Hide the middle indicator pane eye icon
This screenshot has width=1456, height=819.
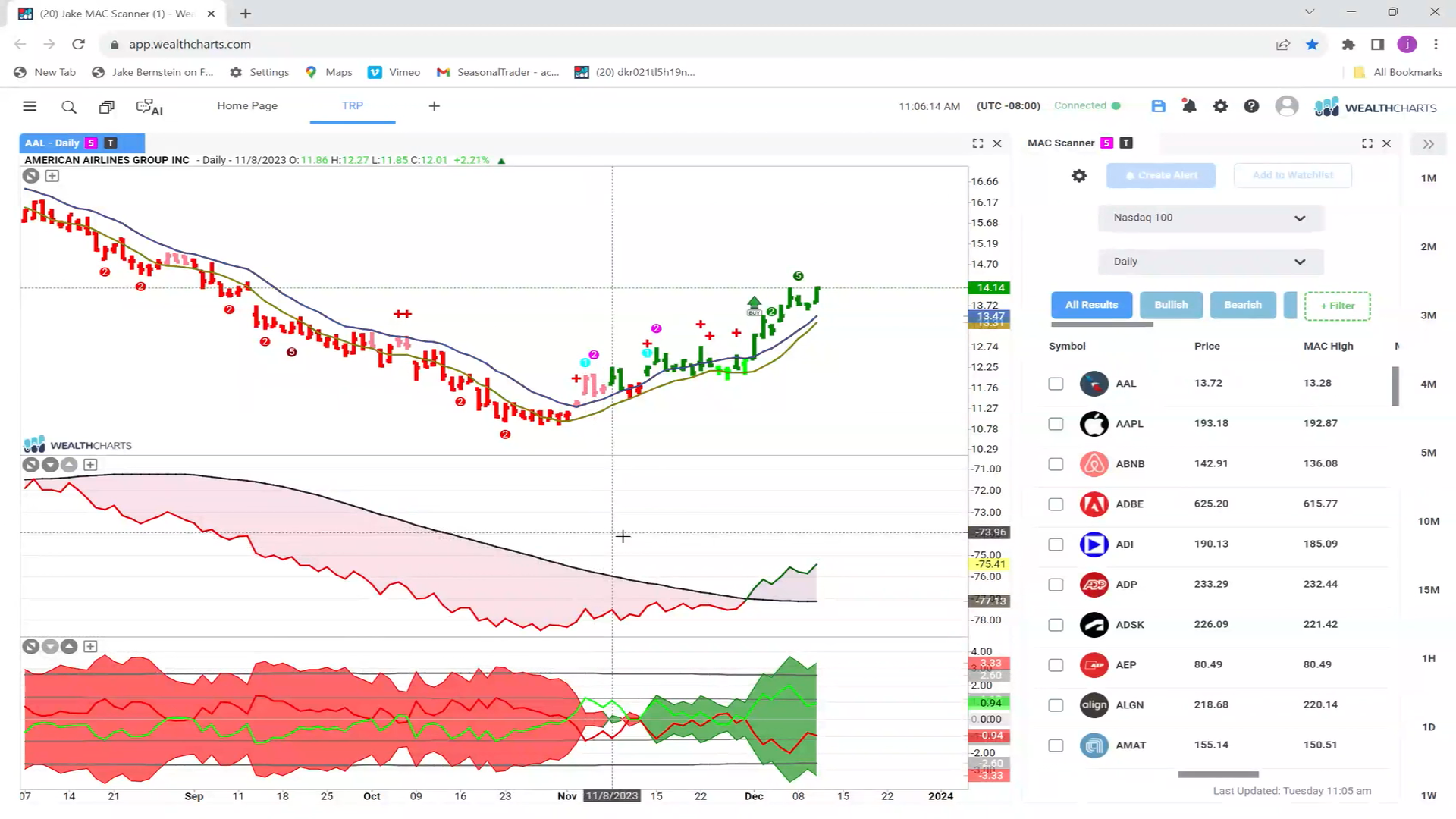tap(30, 465)
